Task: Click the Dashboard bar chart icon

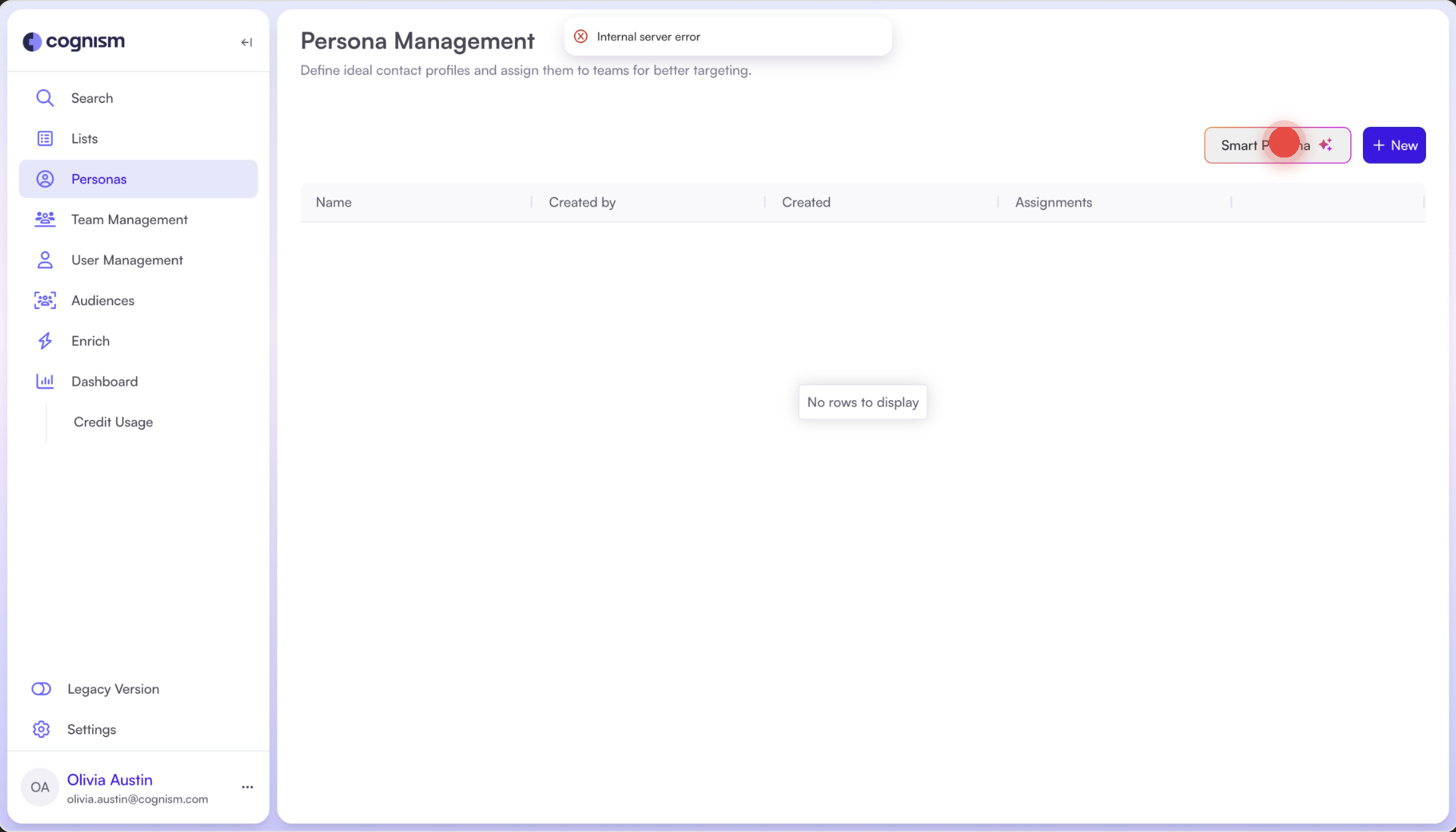Action: (x=45, y=381)
